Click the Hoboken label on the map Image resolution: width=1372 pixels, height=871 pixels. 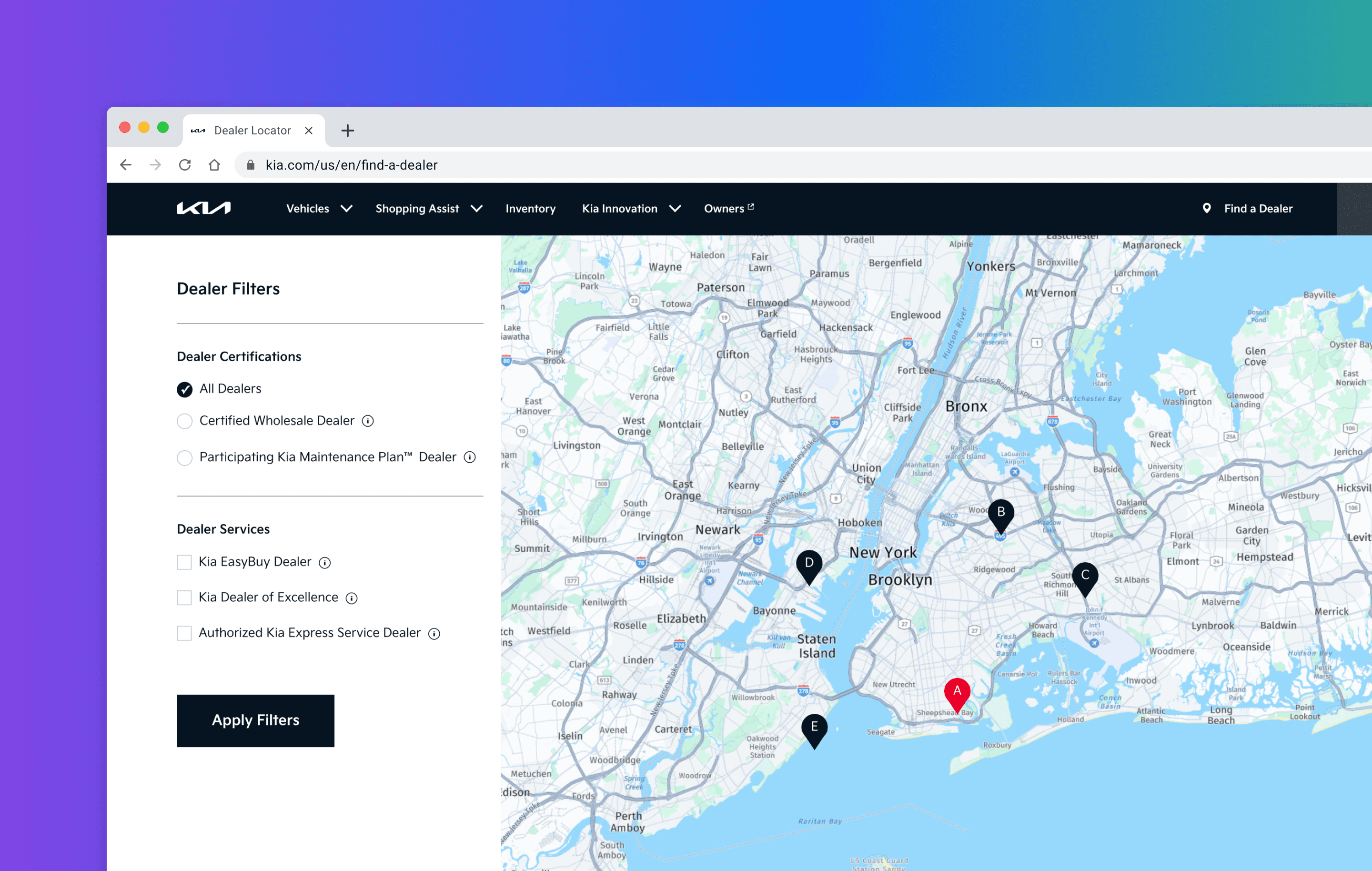[860, 523]
